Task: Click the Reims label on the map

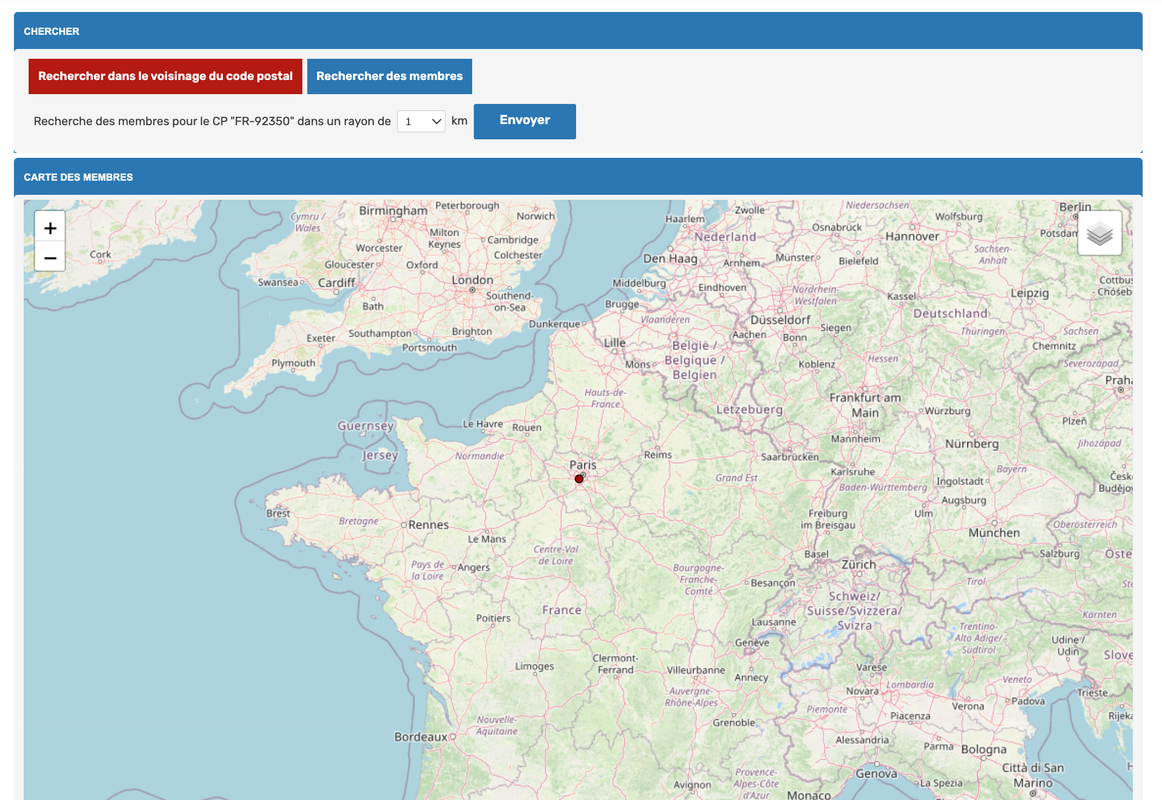Action: click(657, 454)
